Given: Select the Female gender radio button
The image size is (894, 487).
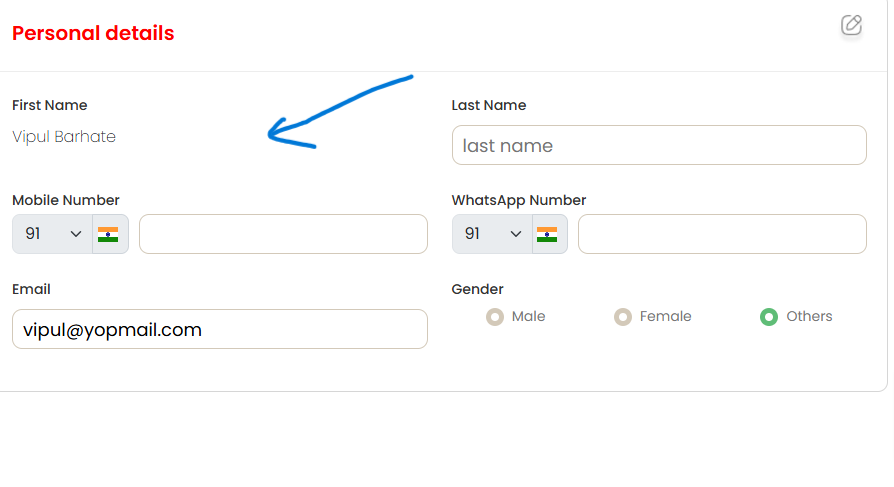Looking at the screenshot, I should click(x=623, y=316).
